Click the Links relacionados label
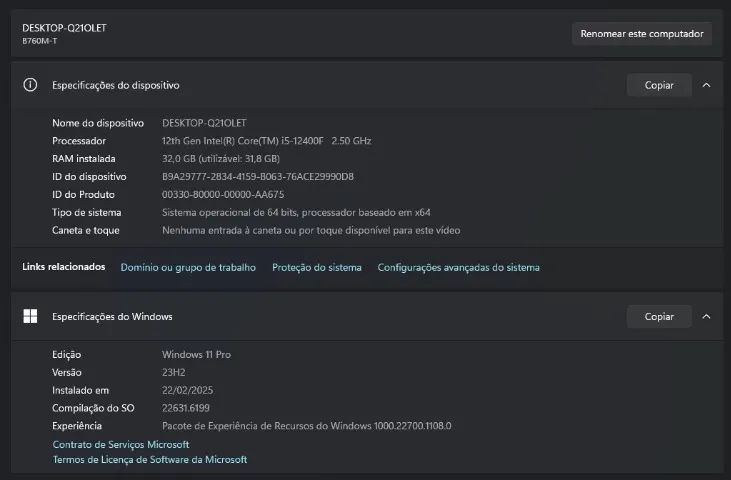This screenshot has width=731, height=480. coord(63,267)
